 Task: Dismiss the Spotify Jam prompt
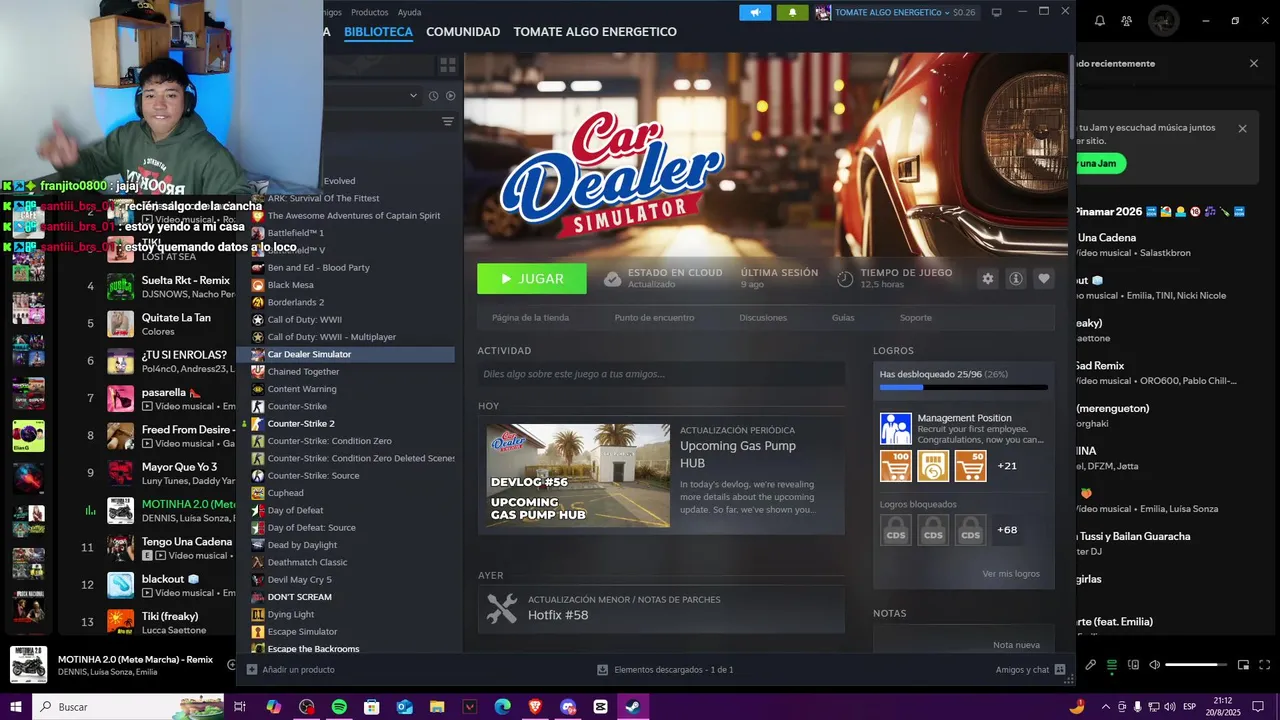1242,129
